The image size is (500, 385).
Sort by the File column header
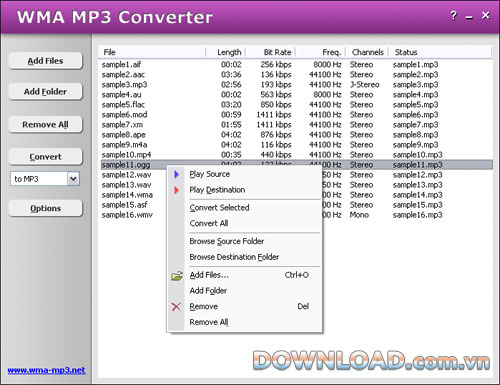(152, 52)
